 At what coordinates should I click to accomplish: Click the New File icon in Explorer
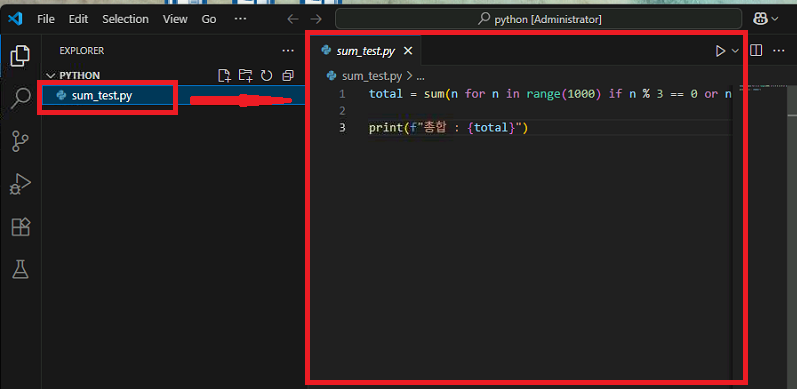click(224, 76)
